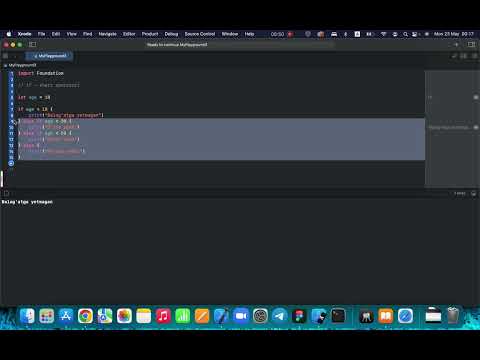Toggle the navigator sidebar button
This screenshot has width=480, height=360.
32,44
